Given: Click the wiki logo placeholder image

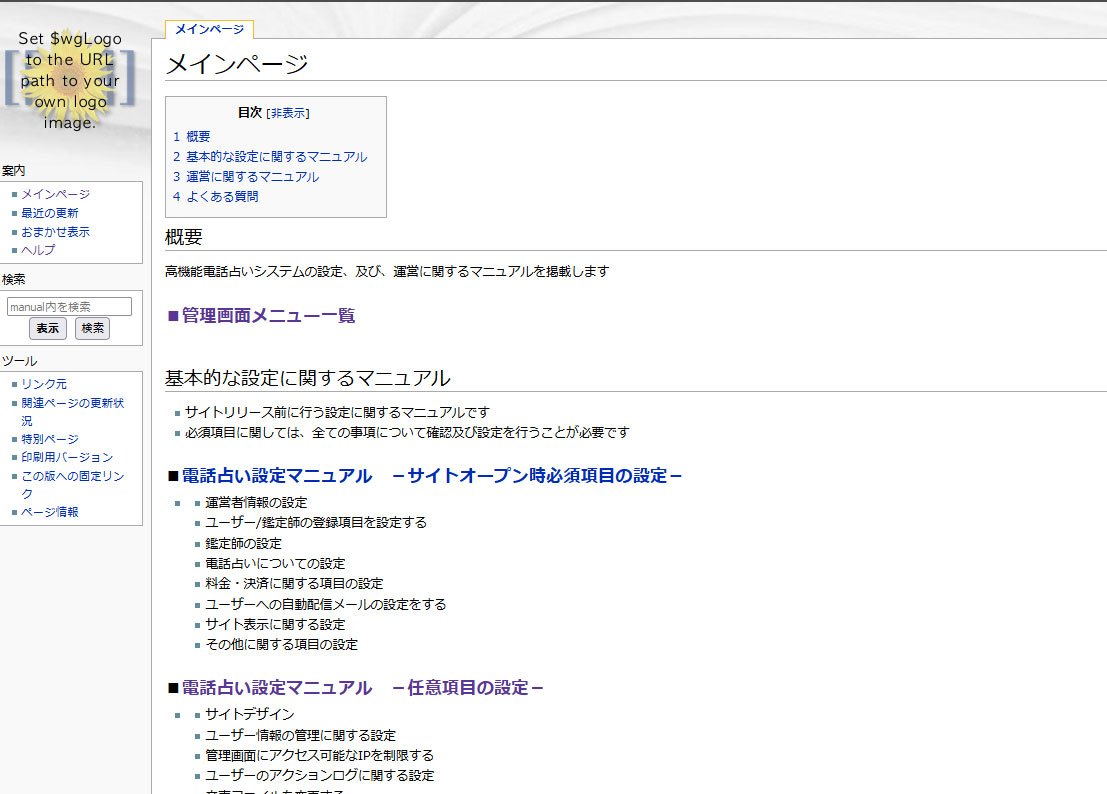Looking at the screenshot, I should [69, 80].
